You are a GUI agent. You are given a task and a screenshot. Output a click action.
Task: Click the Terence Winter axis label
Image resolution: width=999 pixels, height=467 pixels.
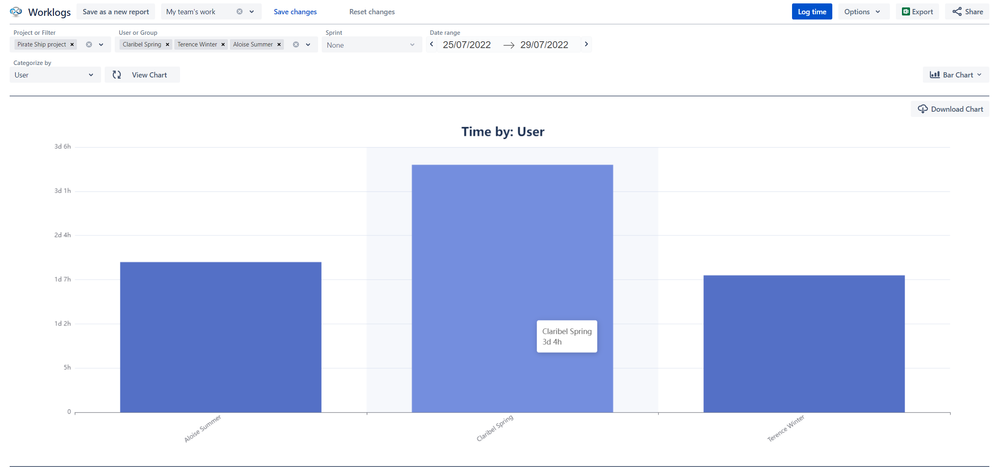pos(786,429)
